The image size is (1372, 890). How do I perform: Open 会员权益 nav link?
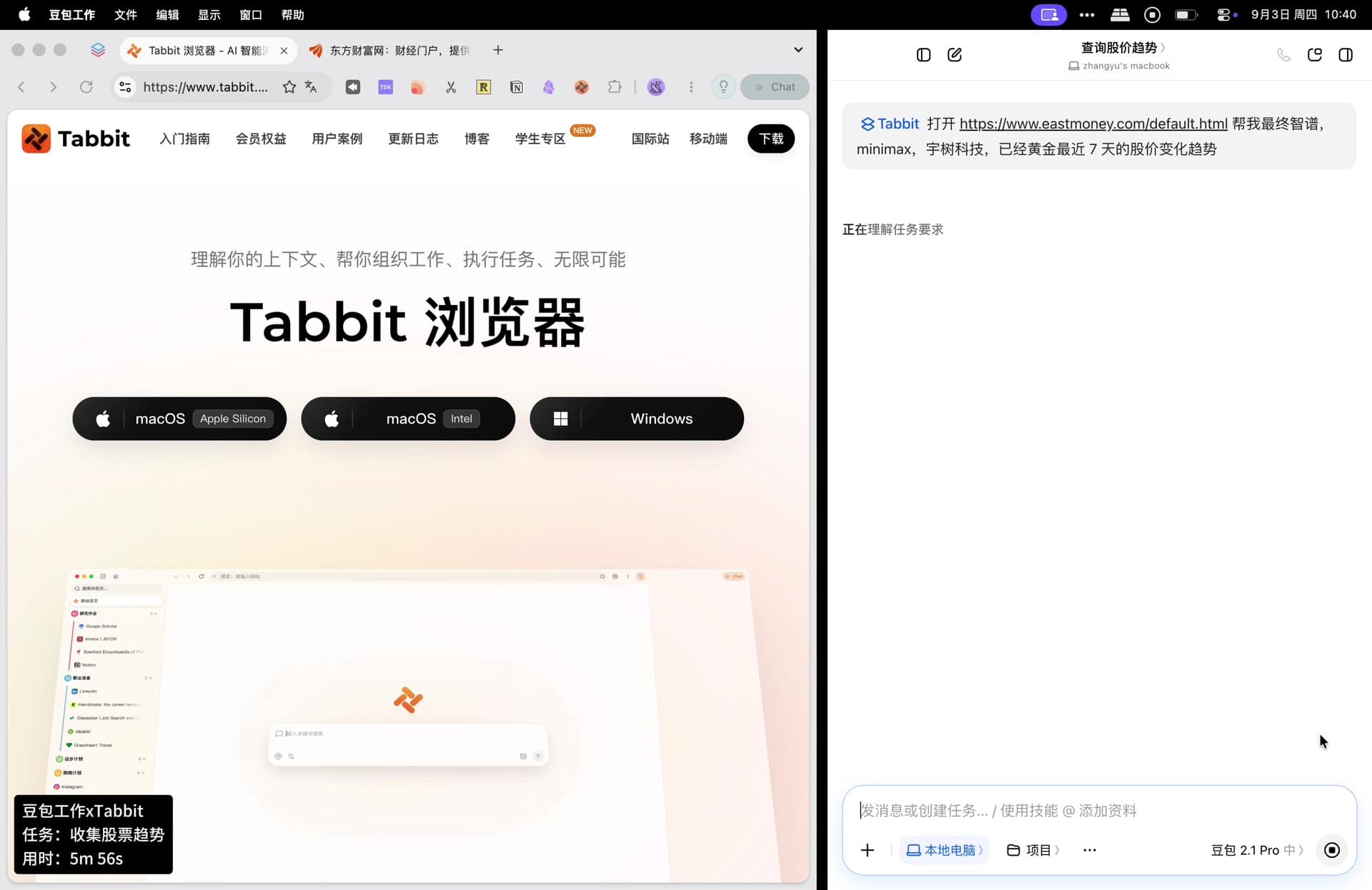pyautogui.click(x=261, y=139)
